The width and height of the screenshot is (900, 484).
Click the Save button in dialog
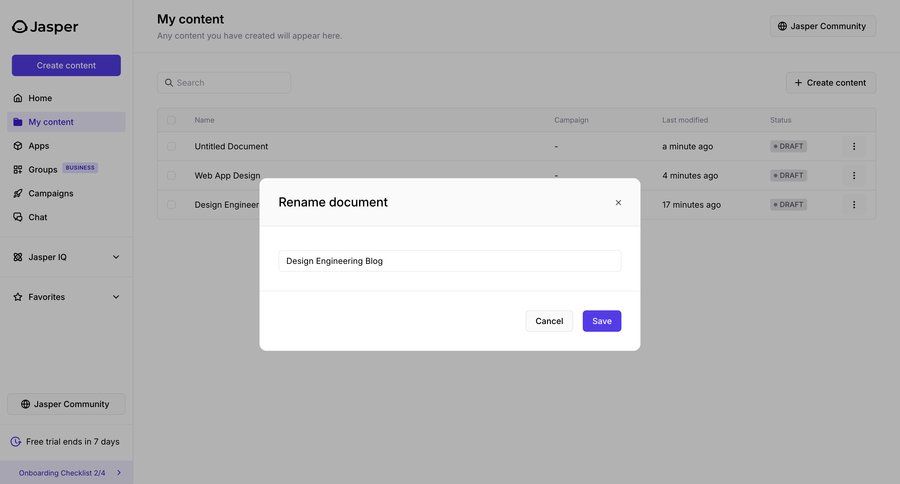(x=602, y=321)
